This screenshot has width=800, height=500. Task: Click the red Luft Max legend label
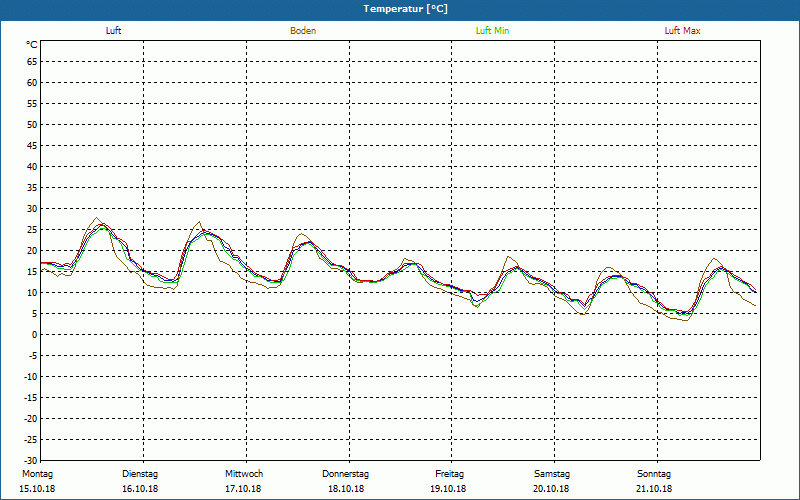coord(682,31)
